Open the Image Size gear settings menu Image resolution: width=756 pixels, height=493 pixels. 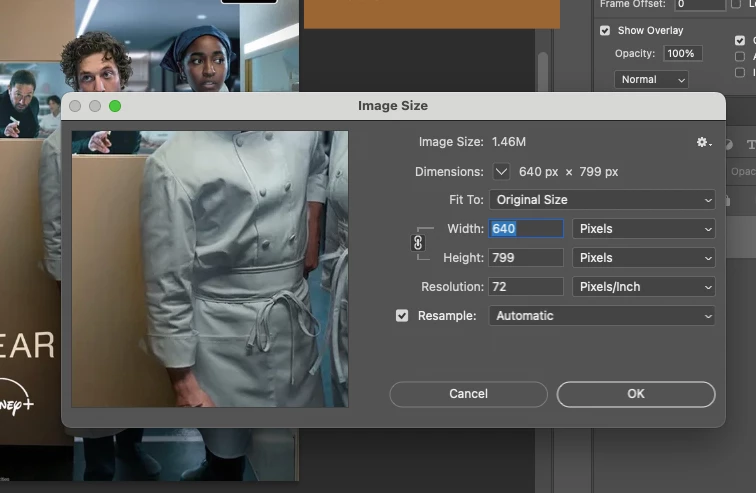click(704, 142)
